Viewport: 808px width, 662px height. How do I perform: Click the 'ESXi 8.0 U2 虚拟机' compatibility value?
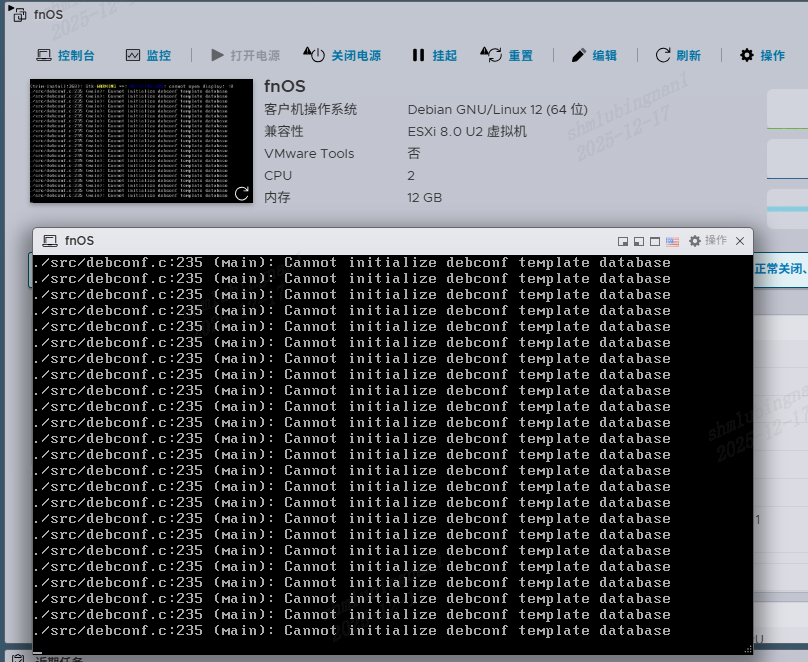[x=467, y=131]
